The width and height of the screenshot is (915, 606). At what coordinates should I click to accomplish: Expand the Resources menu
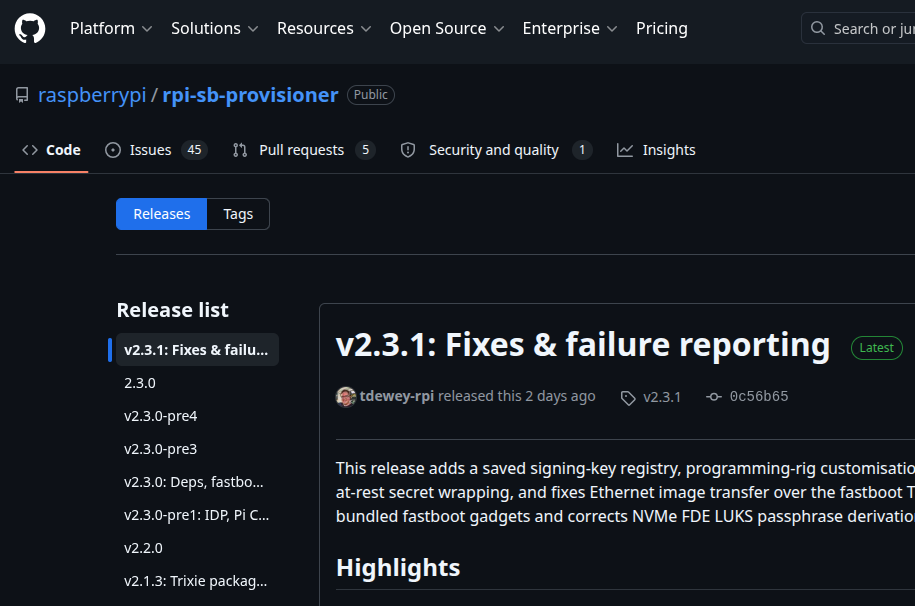pos(324,29)
